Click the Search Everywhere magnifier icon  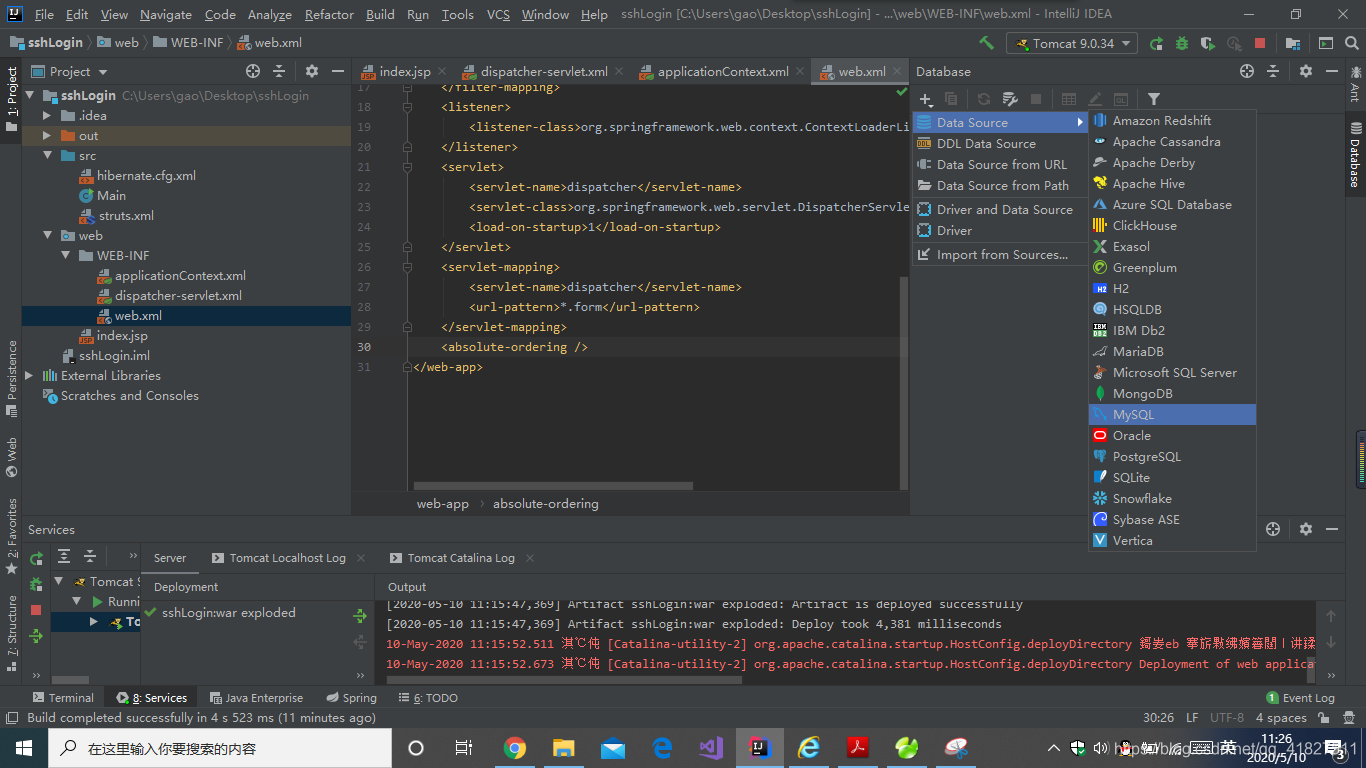click(1350, 43)
